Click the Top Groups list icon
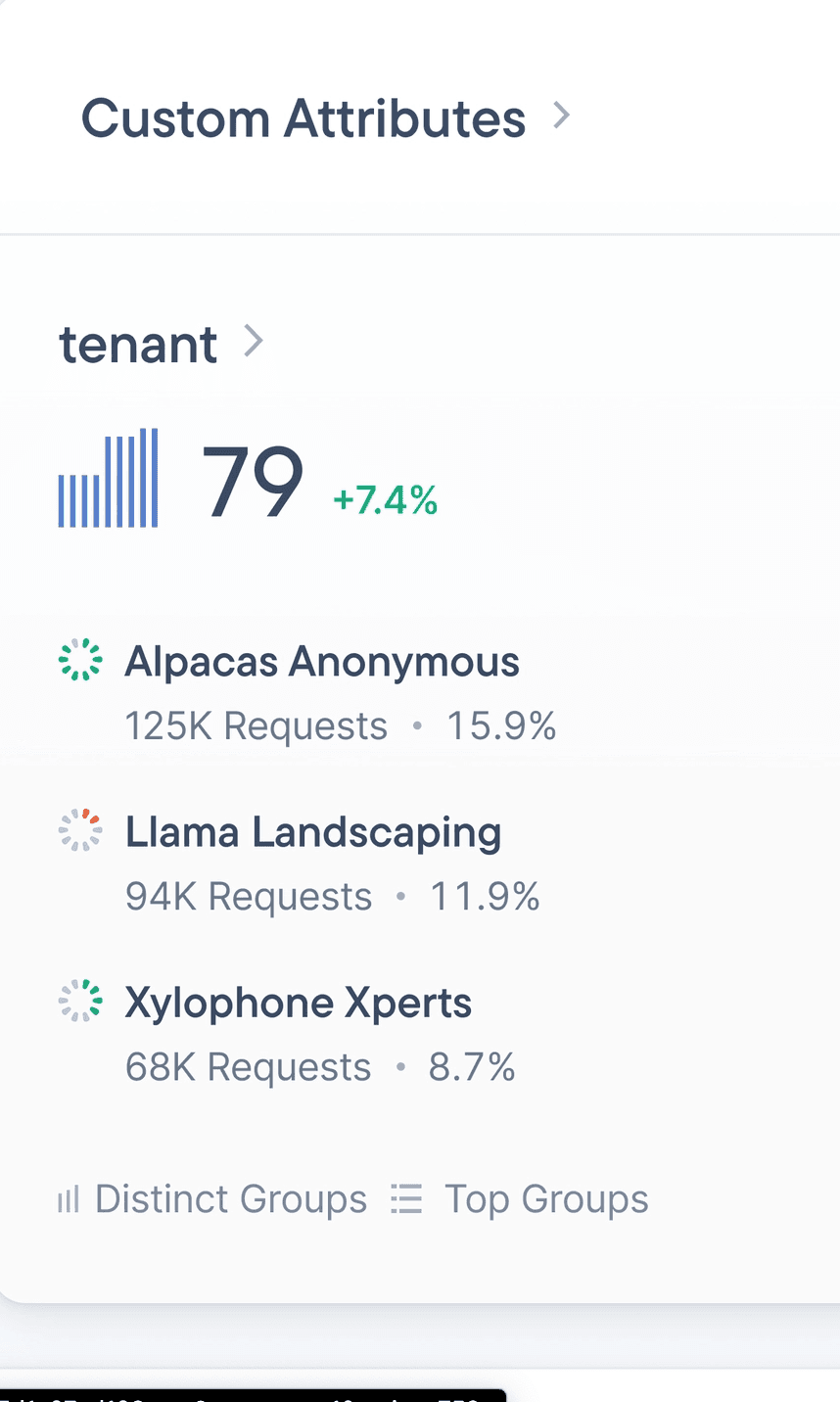The image size is (840, 1402). tap(406, 1199)
